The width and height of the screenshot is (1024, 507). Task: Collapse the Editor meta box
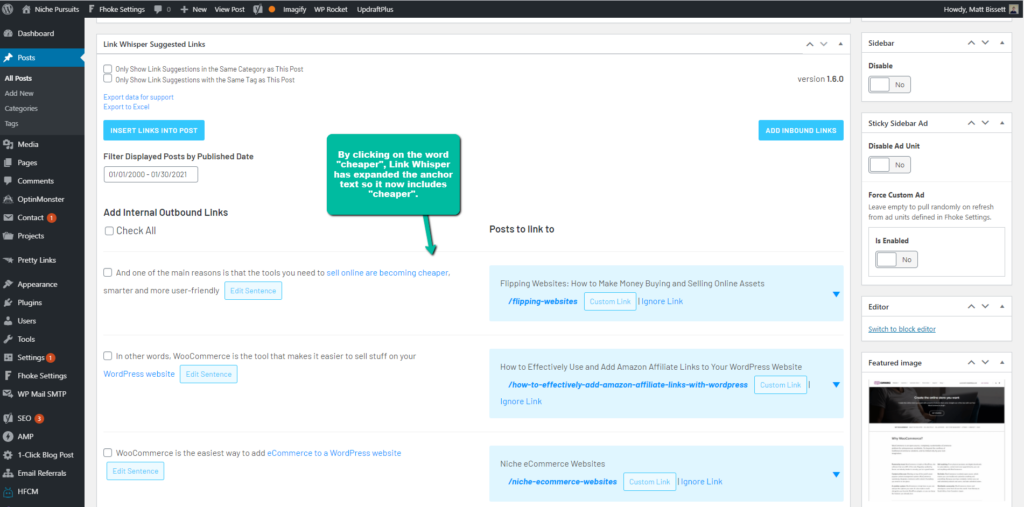point(1002,306)
